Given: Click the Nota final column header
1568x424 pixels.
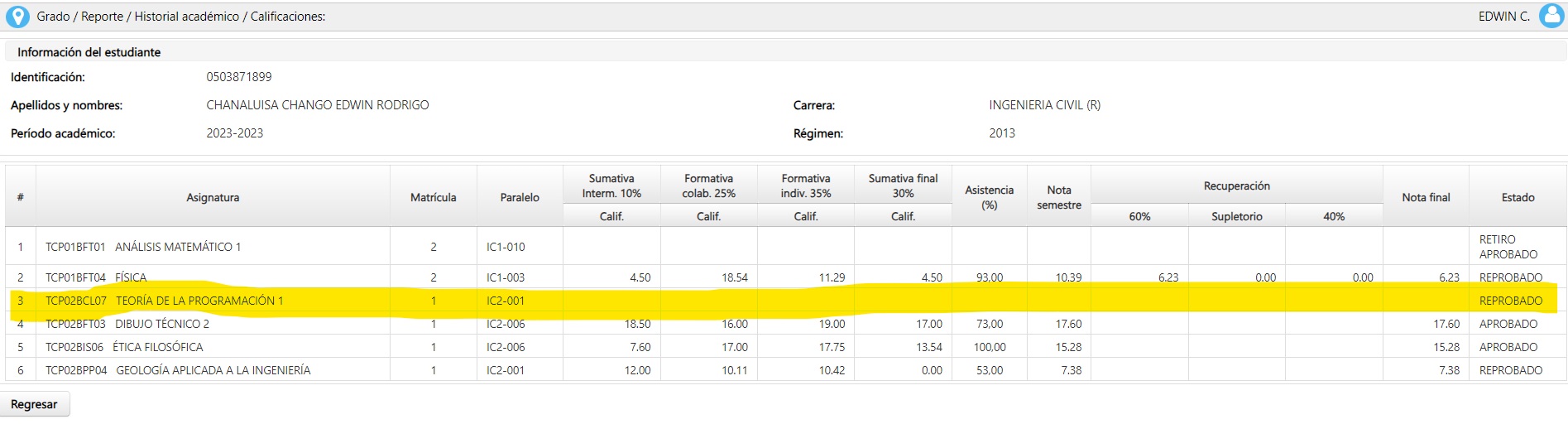Looking at the screenshot, I should click(1426, 197).
